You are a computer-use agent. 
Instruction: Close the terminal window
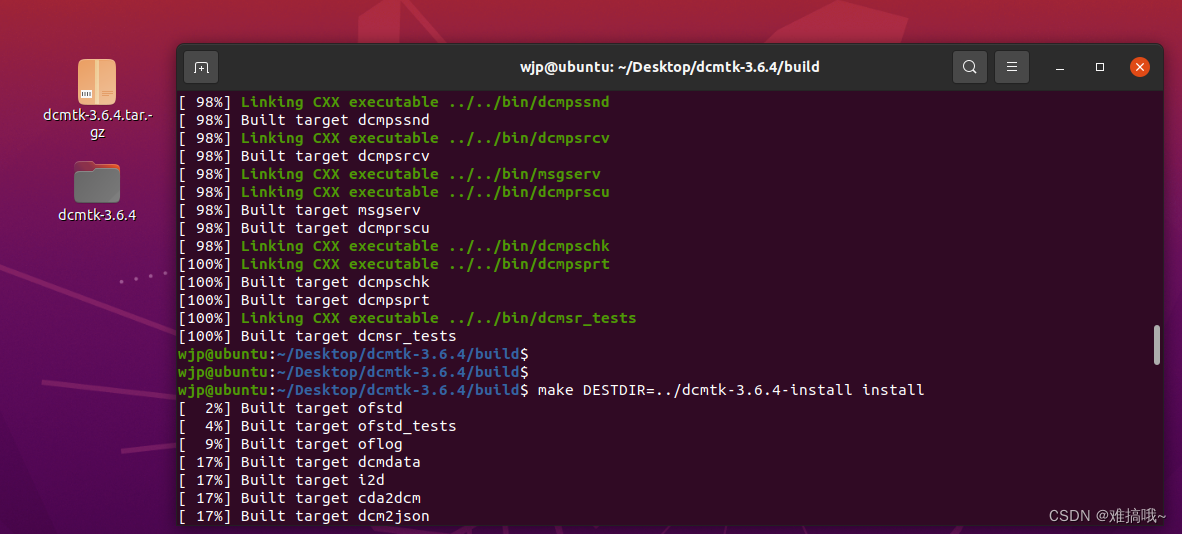pyautogui.click(x=1140, y=67)
